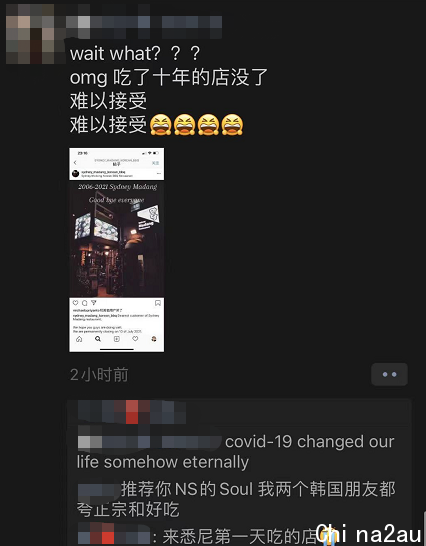Tap the blurred liker names row
426x546 pixels.
click(132, 412)
